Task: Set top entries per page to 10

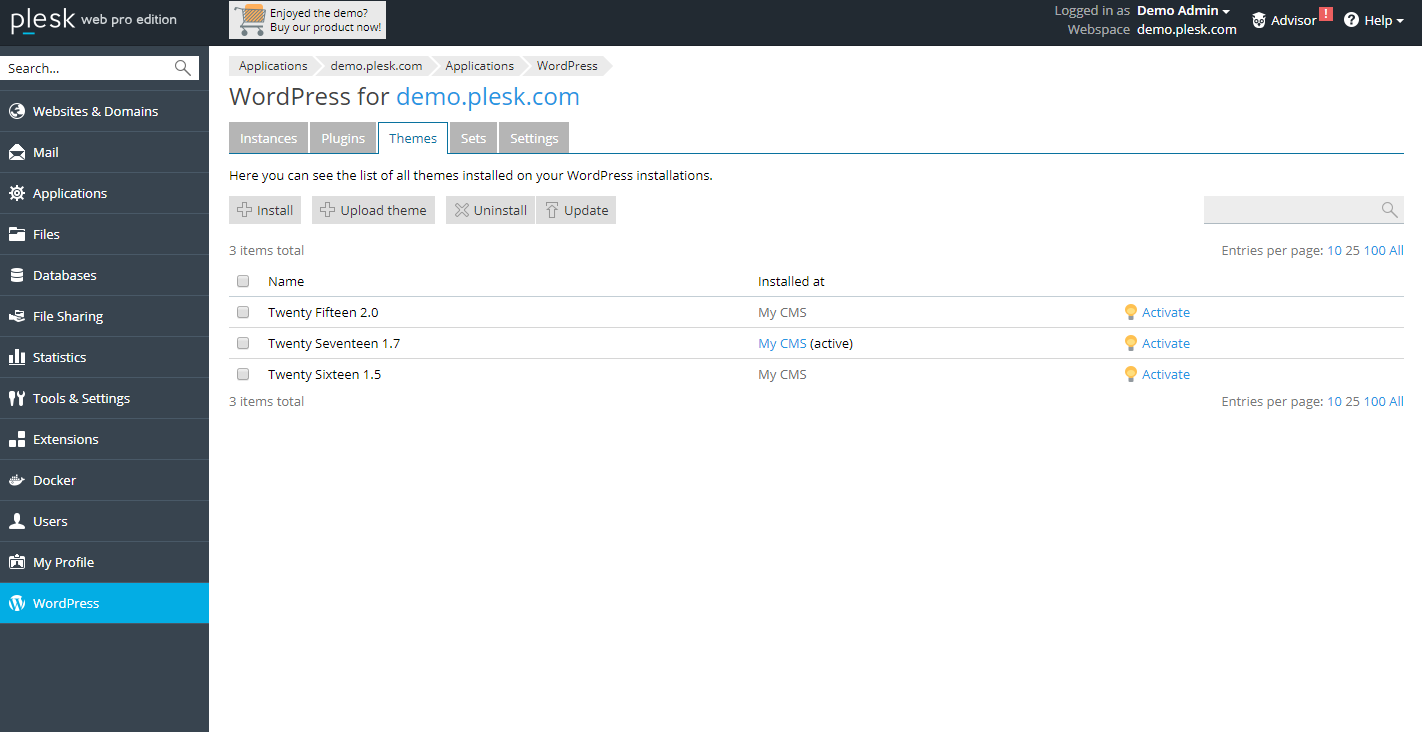Action: tap(1334, 250)
